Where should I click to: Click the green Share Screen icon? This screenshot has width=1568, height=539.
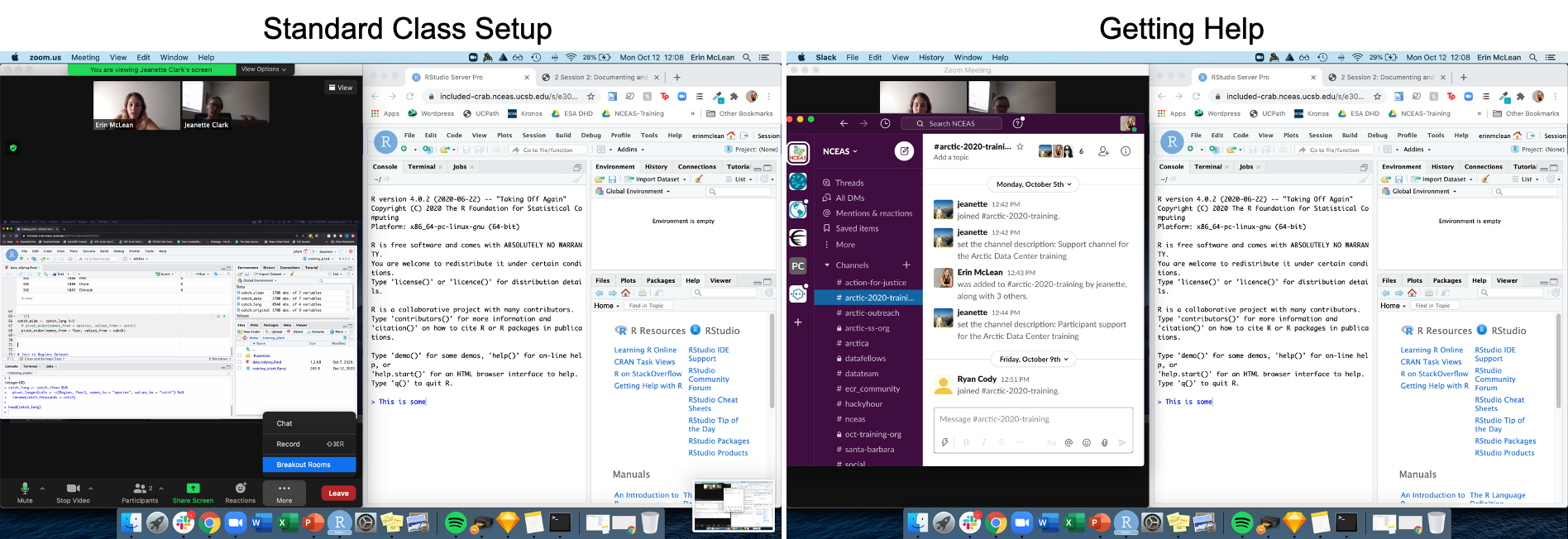click(193, 488)
